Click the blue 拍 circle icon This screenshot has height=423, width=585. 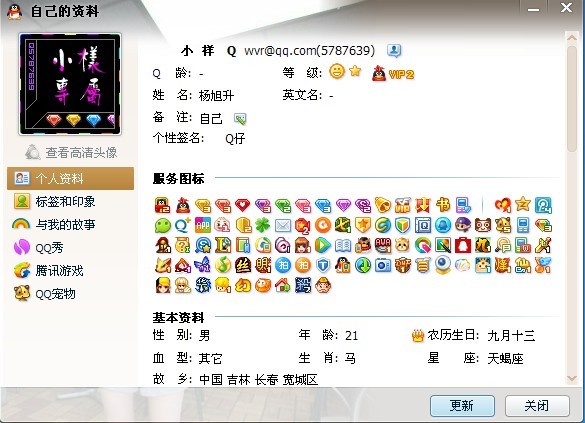(x=283, y=266)
